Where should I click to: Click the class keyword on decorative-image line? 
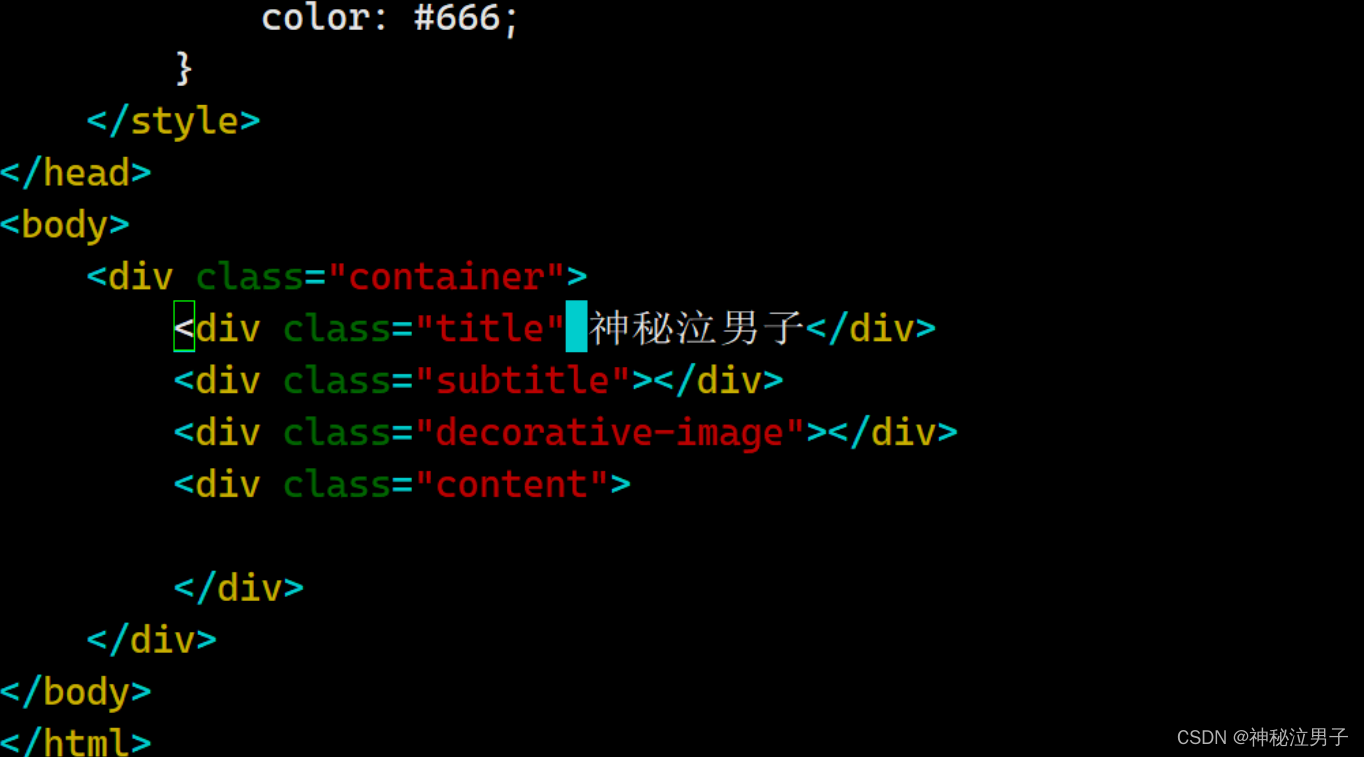(336, 432)
